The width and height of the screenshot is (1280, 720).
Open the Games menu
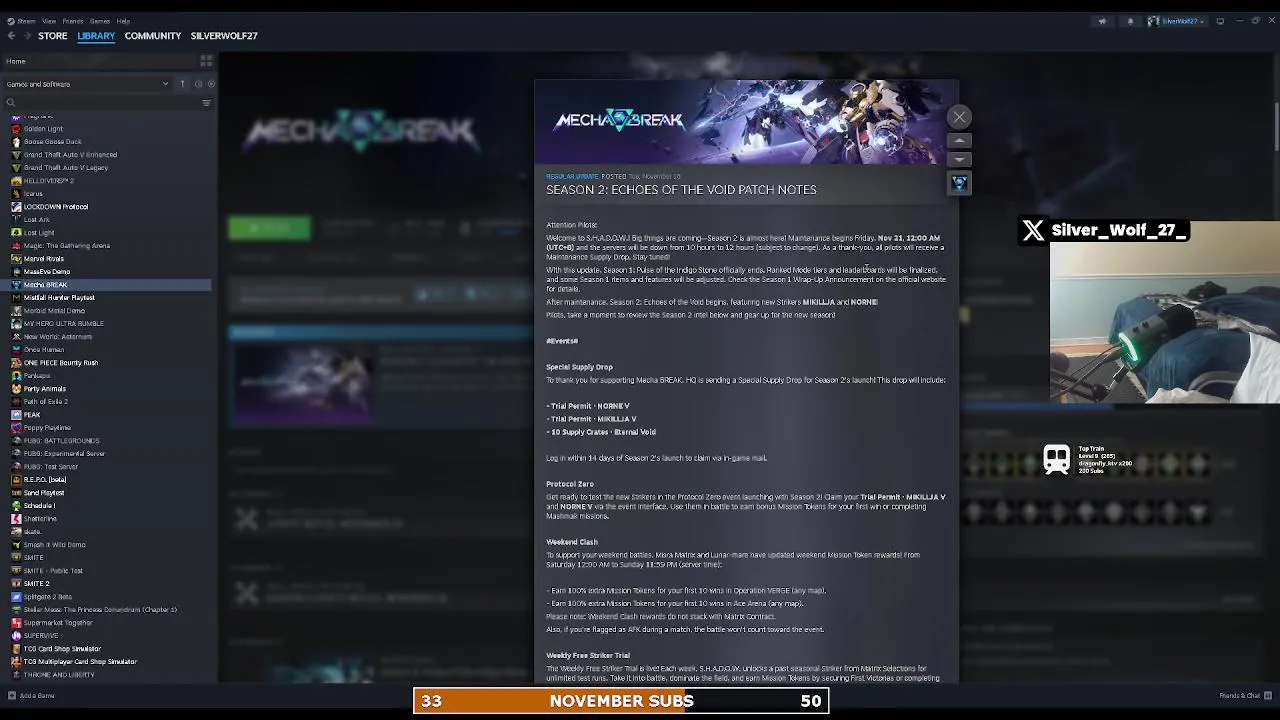click(x=100, y=21)
